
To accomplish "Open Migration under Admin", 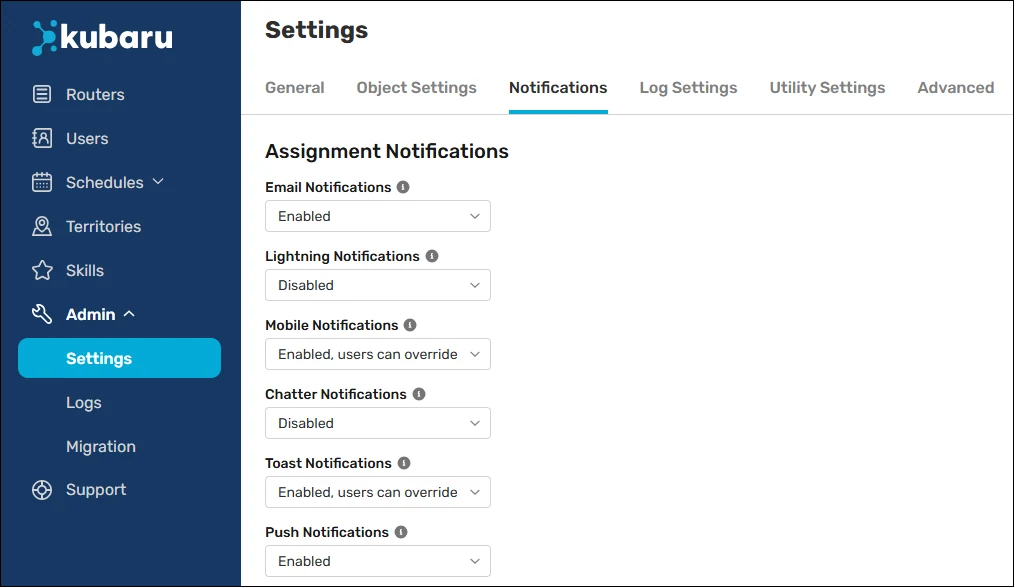I will (101, 447).
